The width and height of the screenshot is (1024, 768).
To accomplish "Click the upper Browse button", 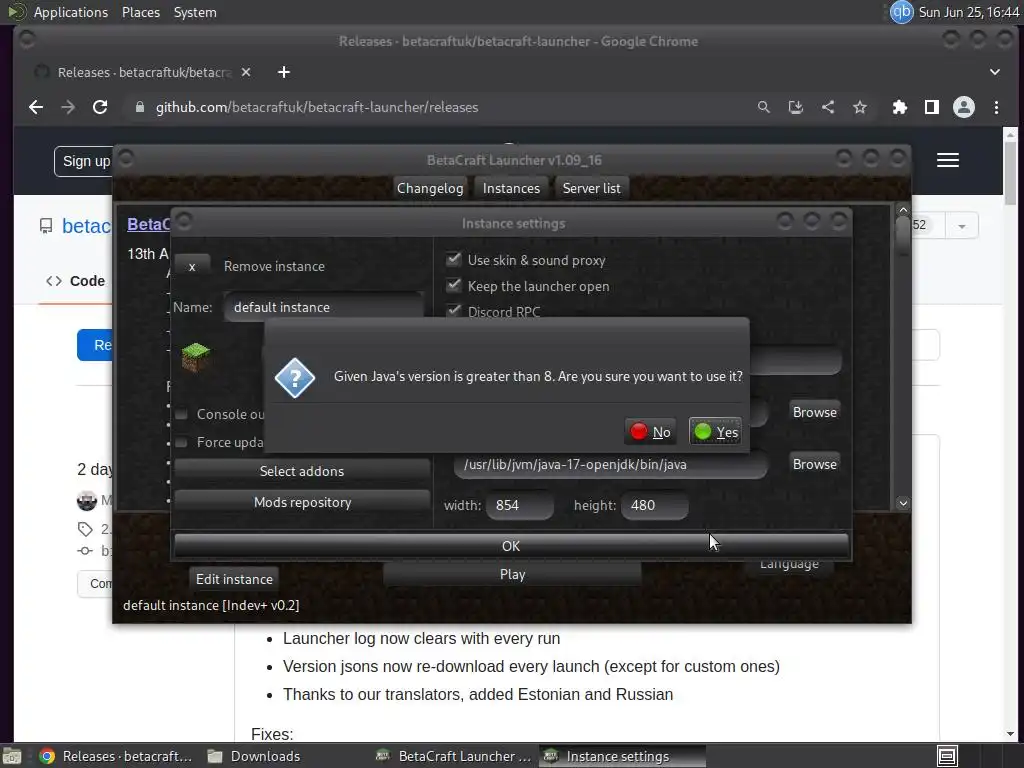I will [814, 412].
